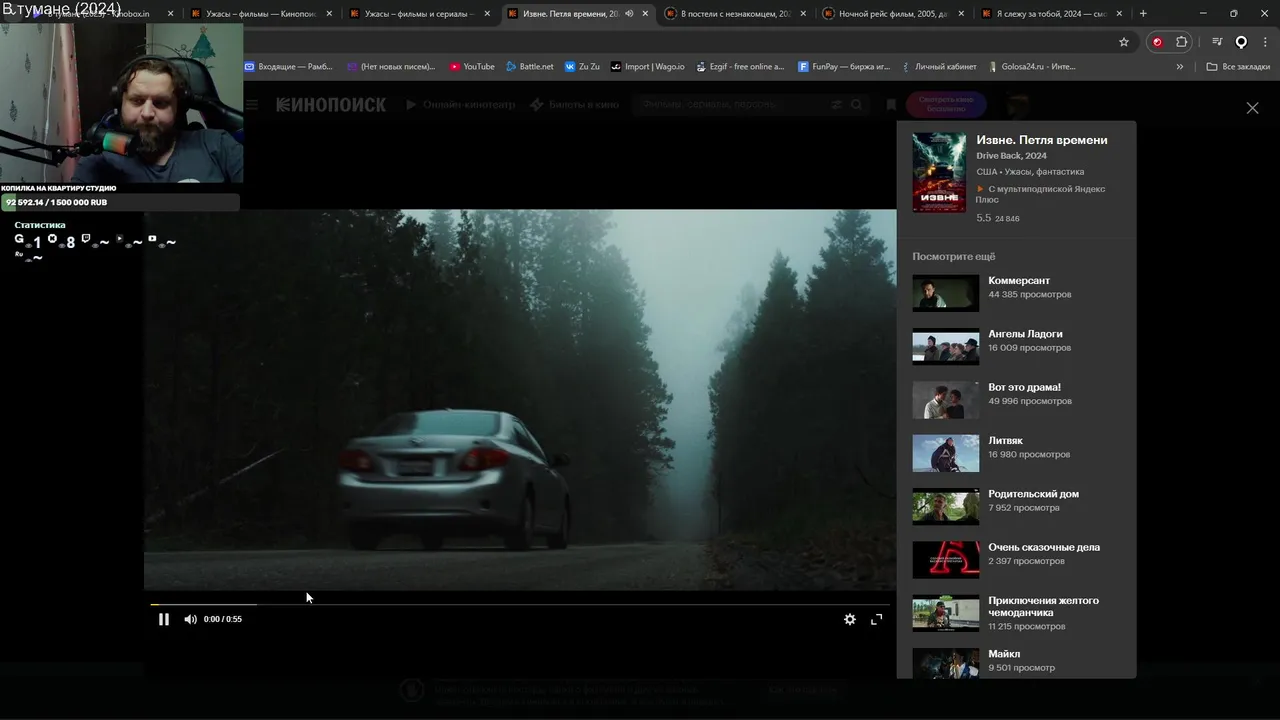Seek along the trailer progress bar
The height and width of the screenshot is (720, 1280).
pos(520,604)
